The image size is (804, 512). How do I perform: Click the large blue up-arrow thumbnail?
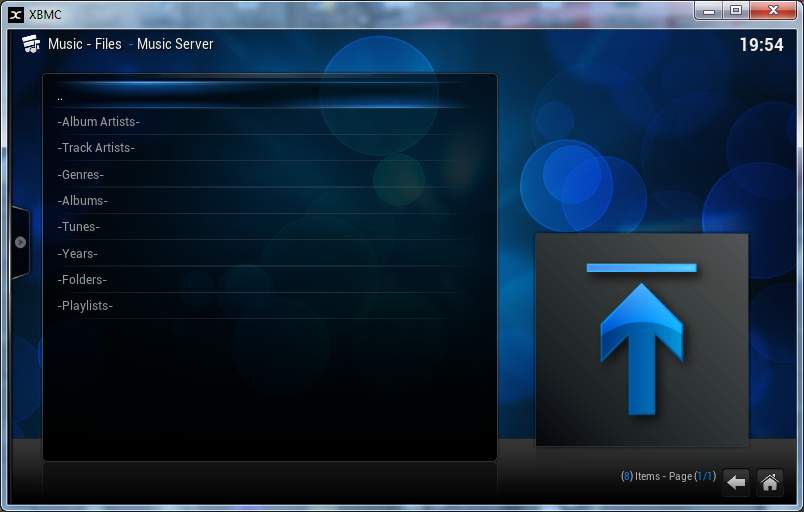(641, 339)
